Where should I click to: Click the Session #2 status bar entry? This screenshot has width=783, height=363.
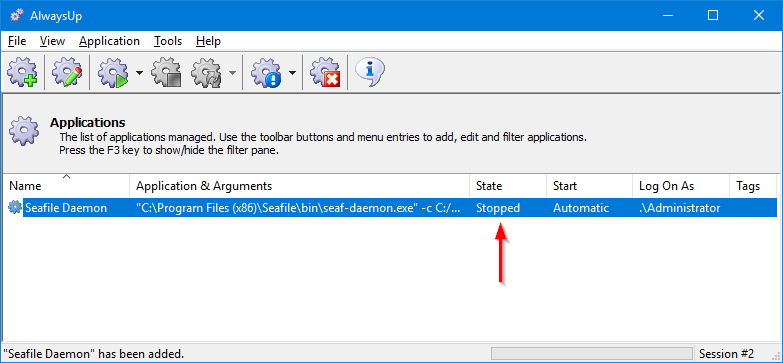[726, 354]
